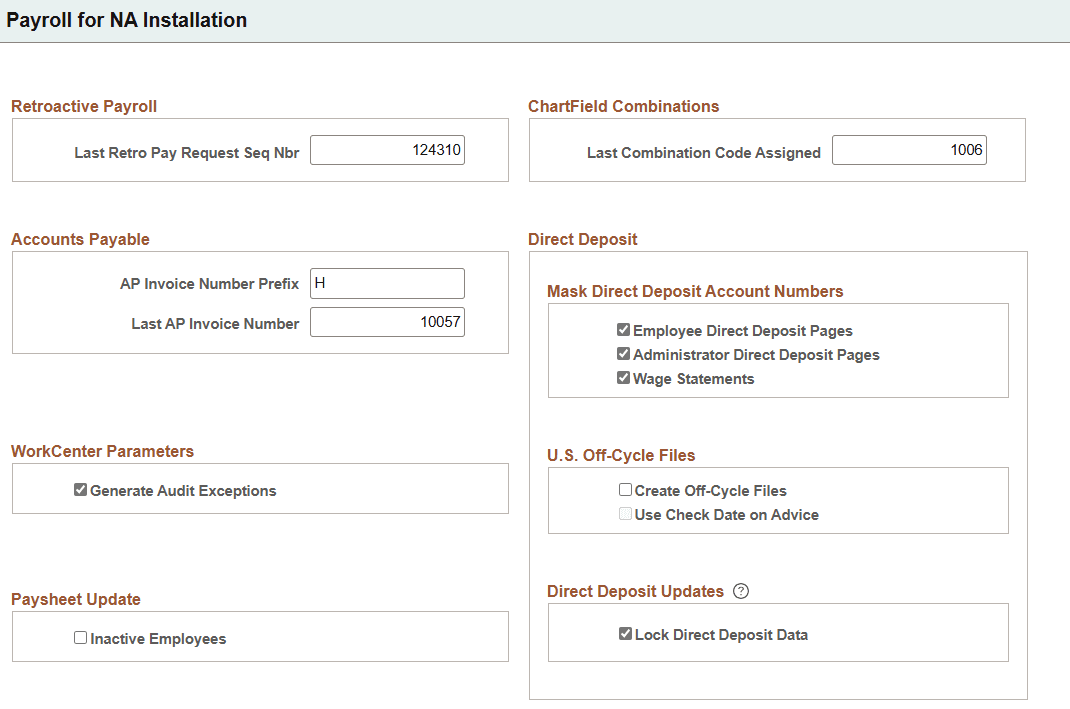Uncheck Lock Direct Deposit Data
Screen dimensions: 1070x709
click(625, 632)
